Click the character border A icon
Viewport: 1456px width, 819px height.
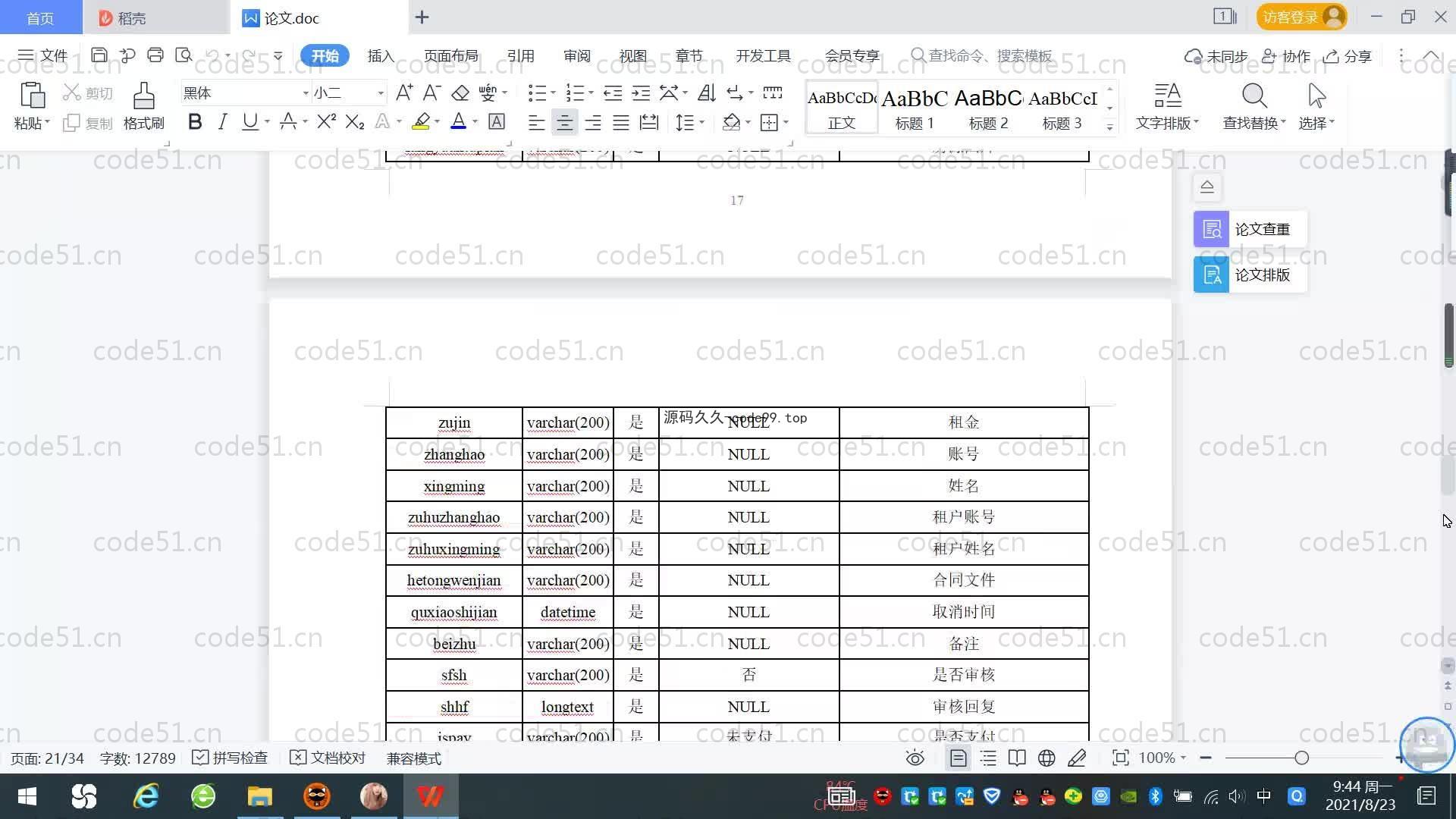click(x=497, y=121)
